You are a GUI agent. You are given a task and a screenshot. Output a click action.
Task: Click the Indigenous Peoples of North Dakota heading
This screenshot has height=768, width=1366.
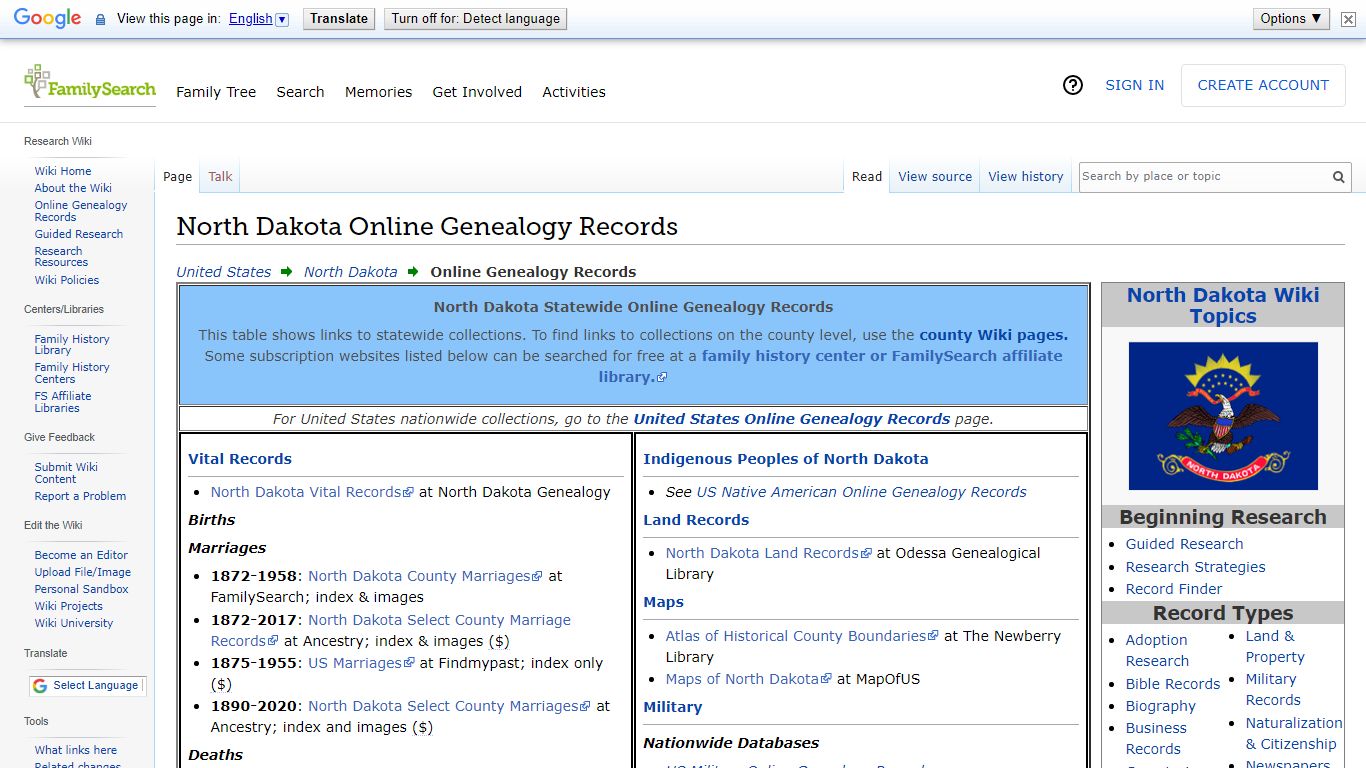(786, 459)
